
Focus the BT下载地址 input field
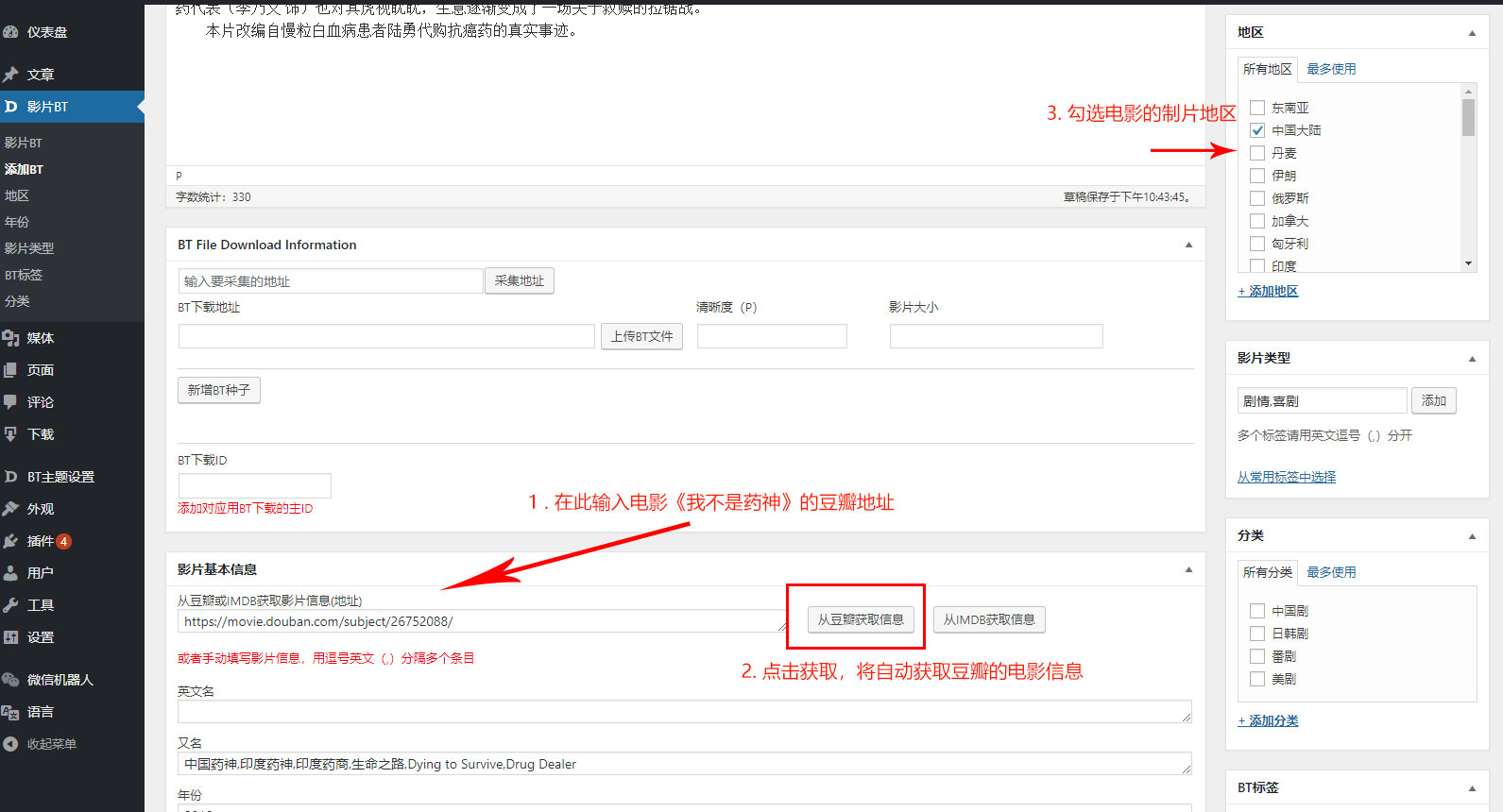(x=386, y=336)
